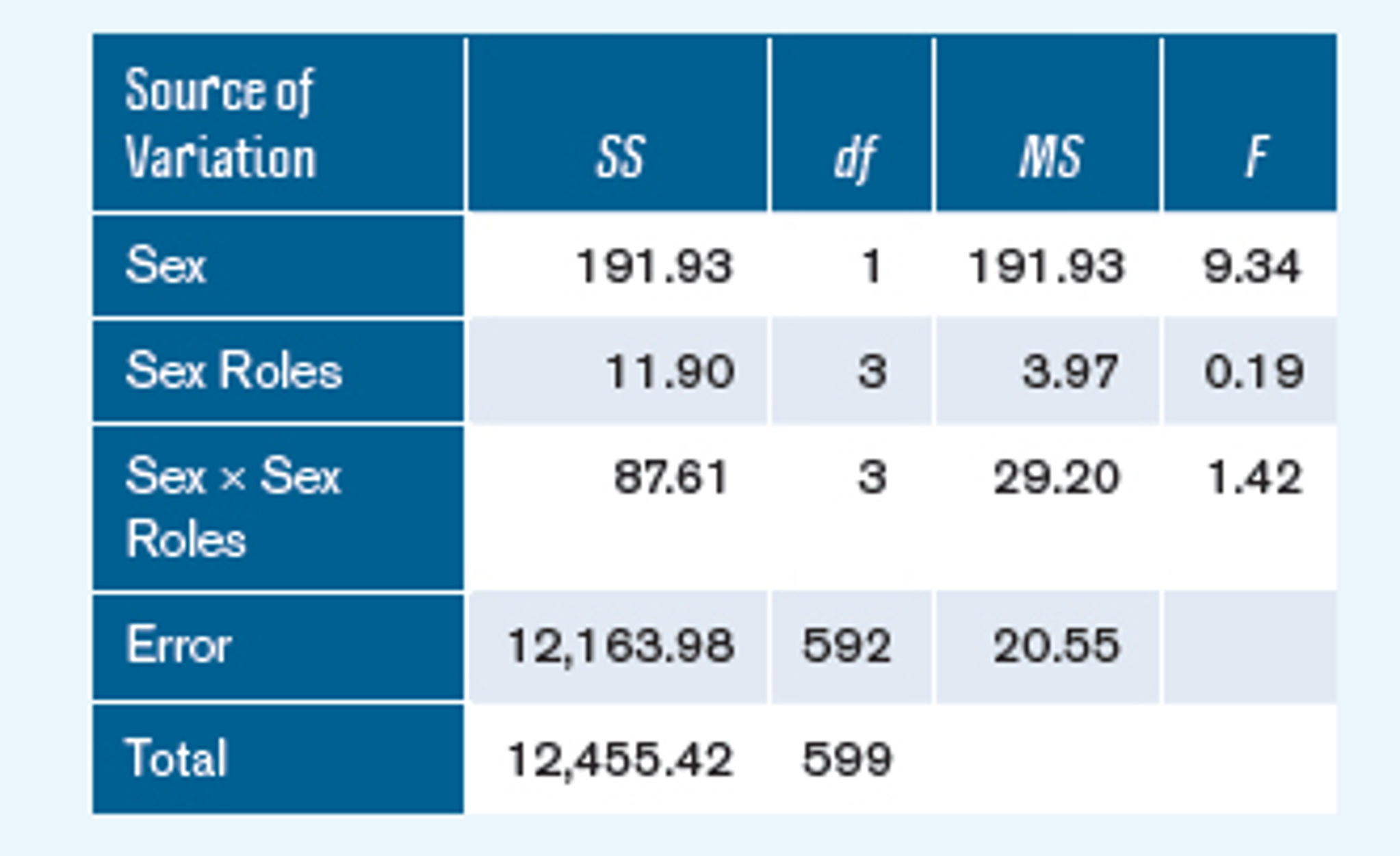Select the SS value 11.90
The image size is (1400, 856).
click(670, 372)
